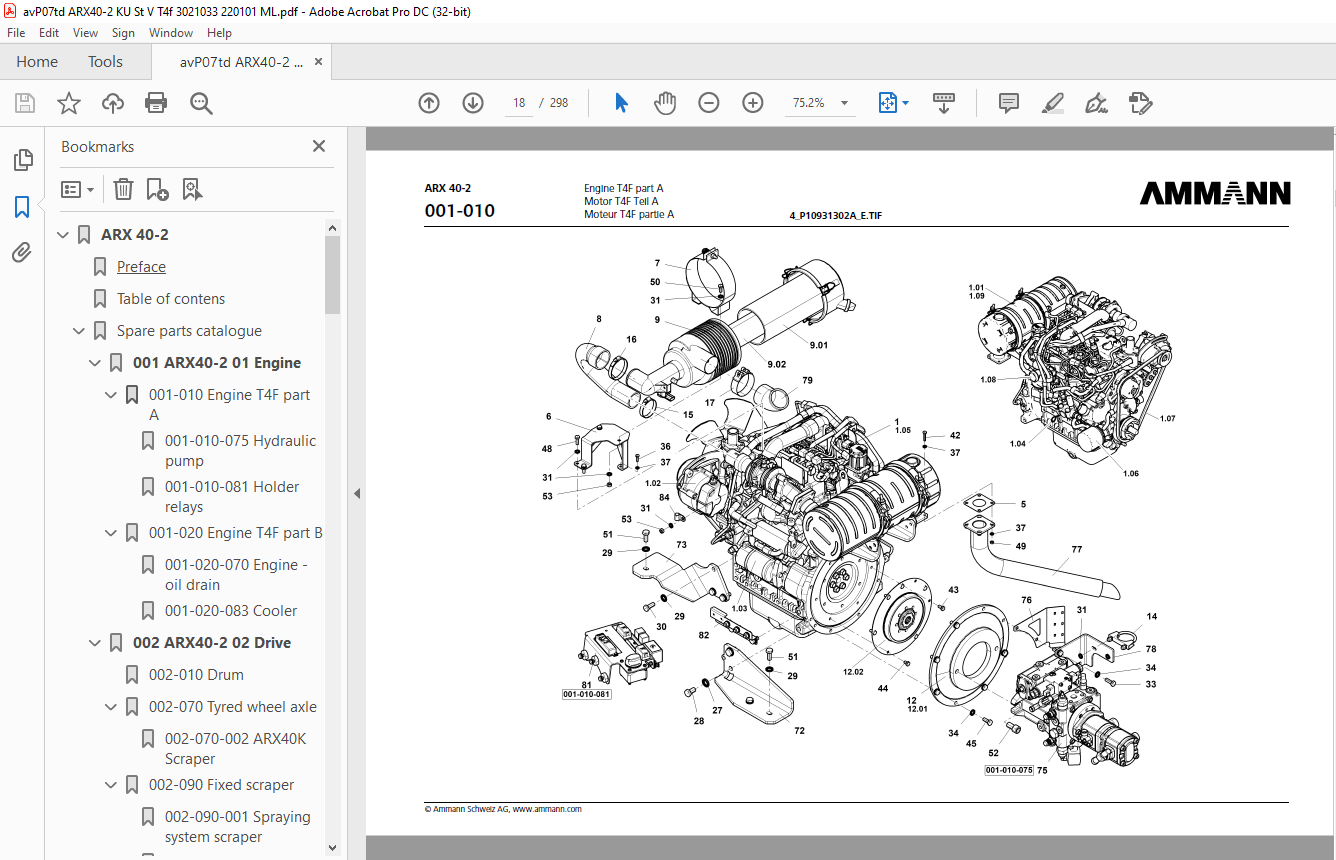1336x860 pixels.
Task: Click the cloud upload icon
Action: (113, 103)
